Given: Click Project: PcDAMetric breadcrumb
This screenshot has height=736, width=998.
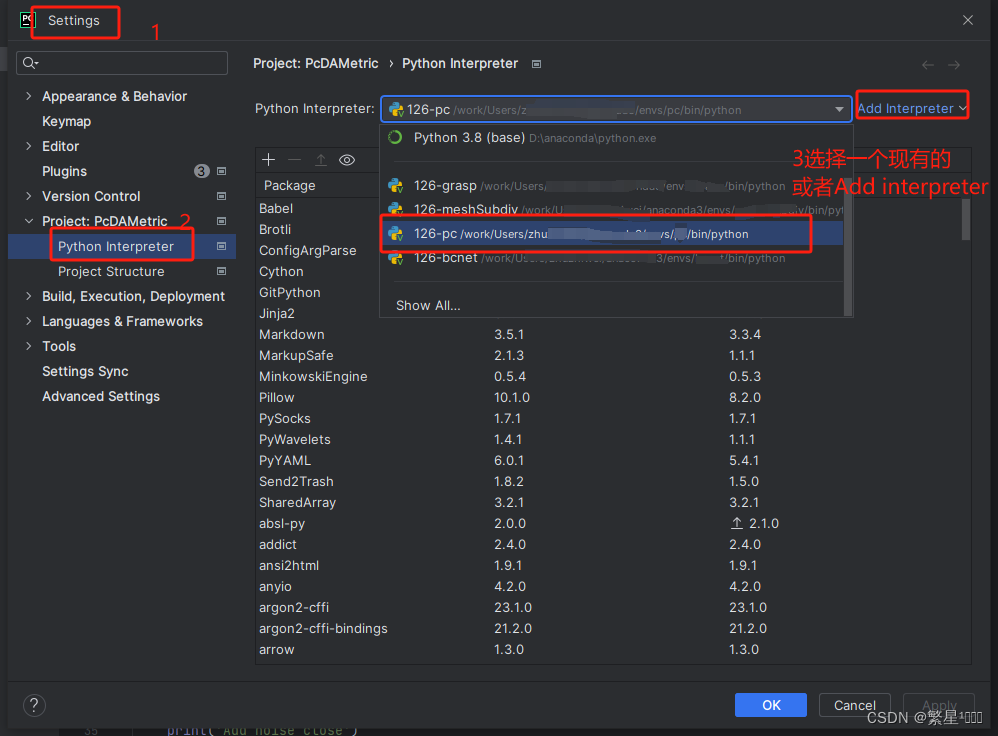Looking at the screenshot, I should [x=316, y=64].
